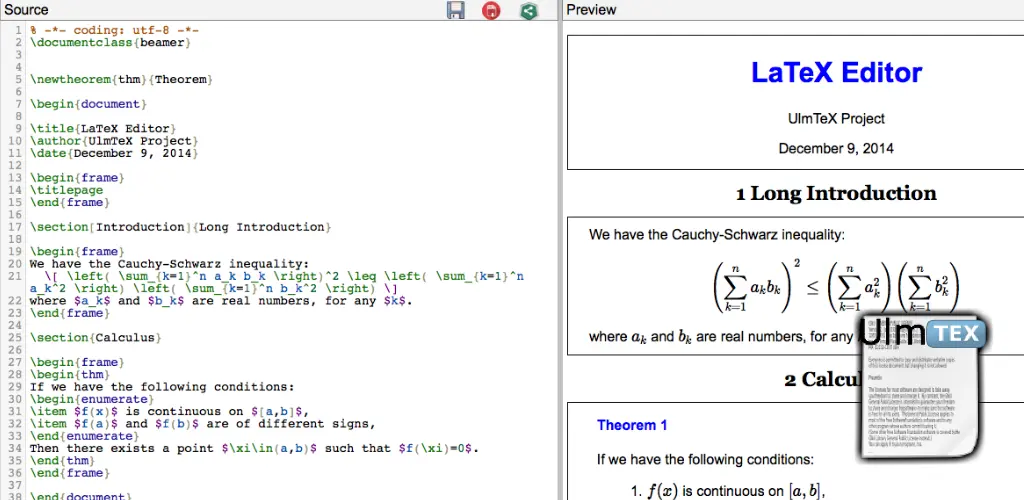1024x500 pixels.
Task: Click 'UlmTeX Project' author in preview
Action: [x=836, y=119]
